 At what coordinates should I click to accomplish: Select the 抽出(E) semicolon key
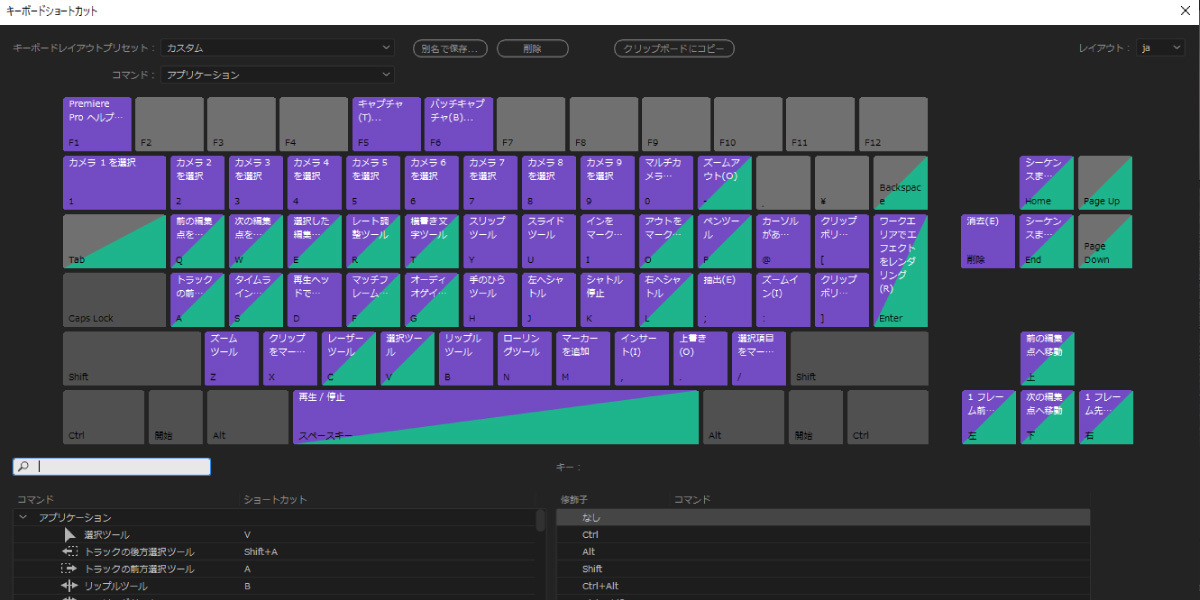[726, 299]
